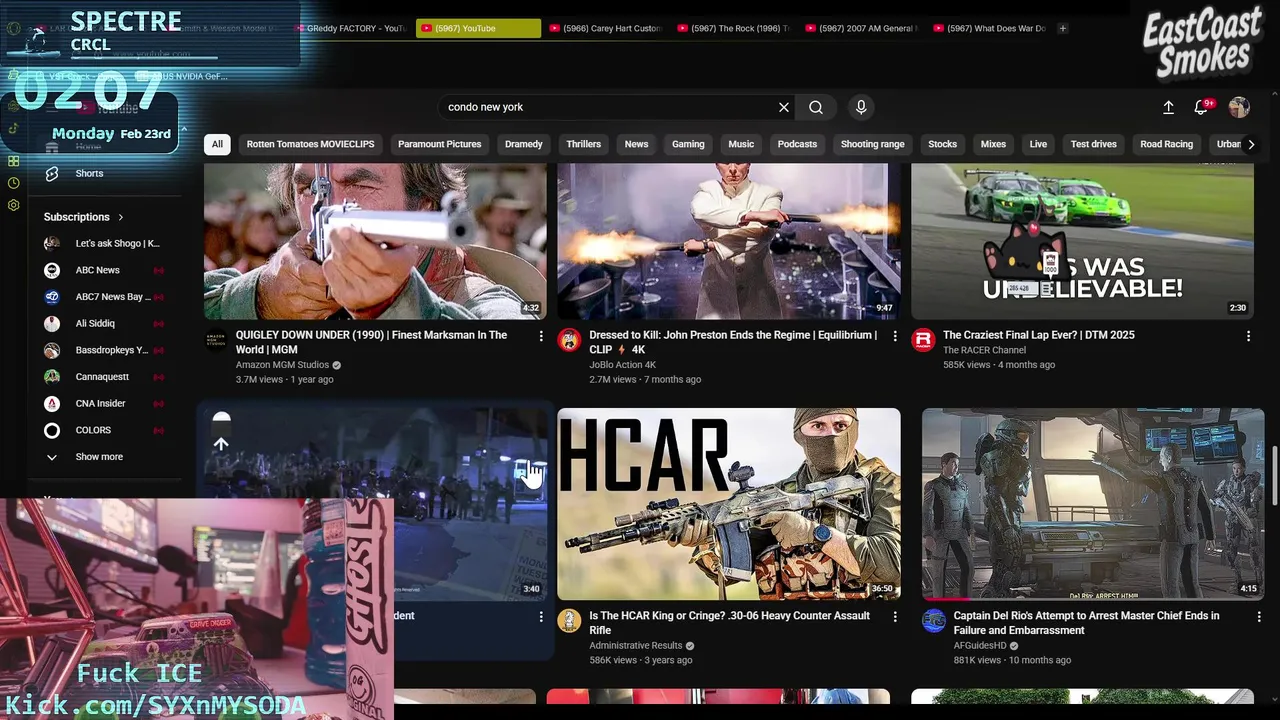Open the Captain Del Rio video title
This screenshot has width=1280, height=720.
click(x=1086, y=623)
